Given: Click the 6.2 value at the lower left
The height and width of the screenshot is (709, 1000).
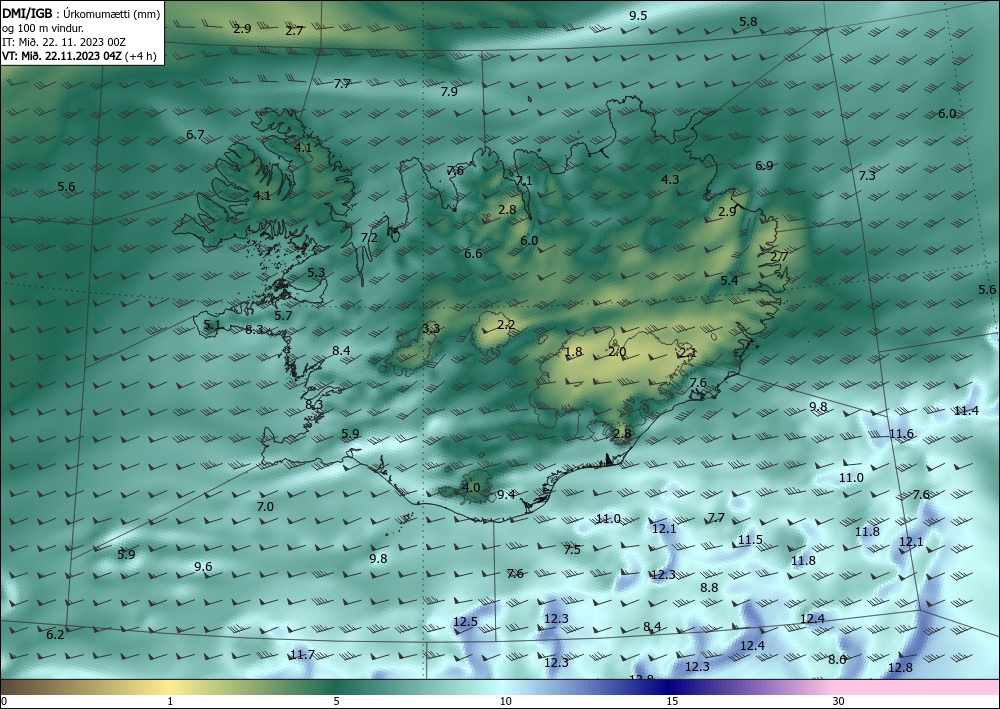Looking at the screenshot, I should point(55,635).
